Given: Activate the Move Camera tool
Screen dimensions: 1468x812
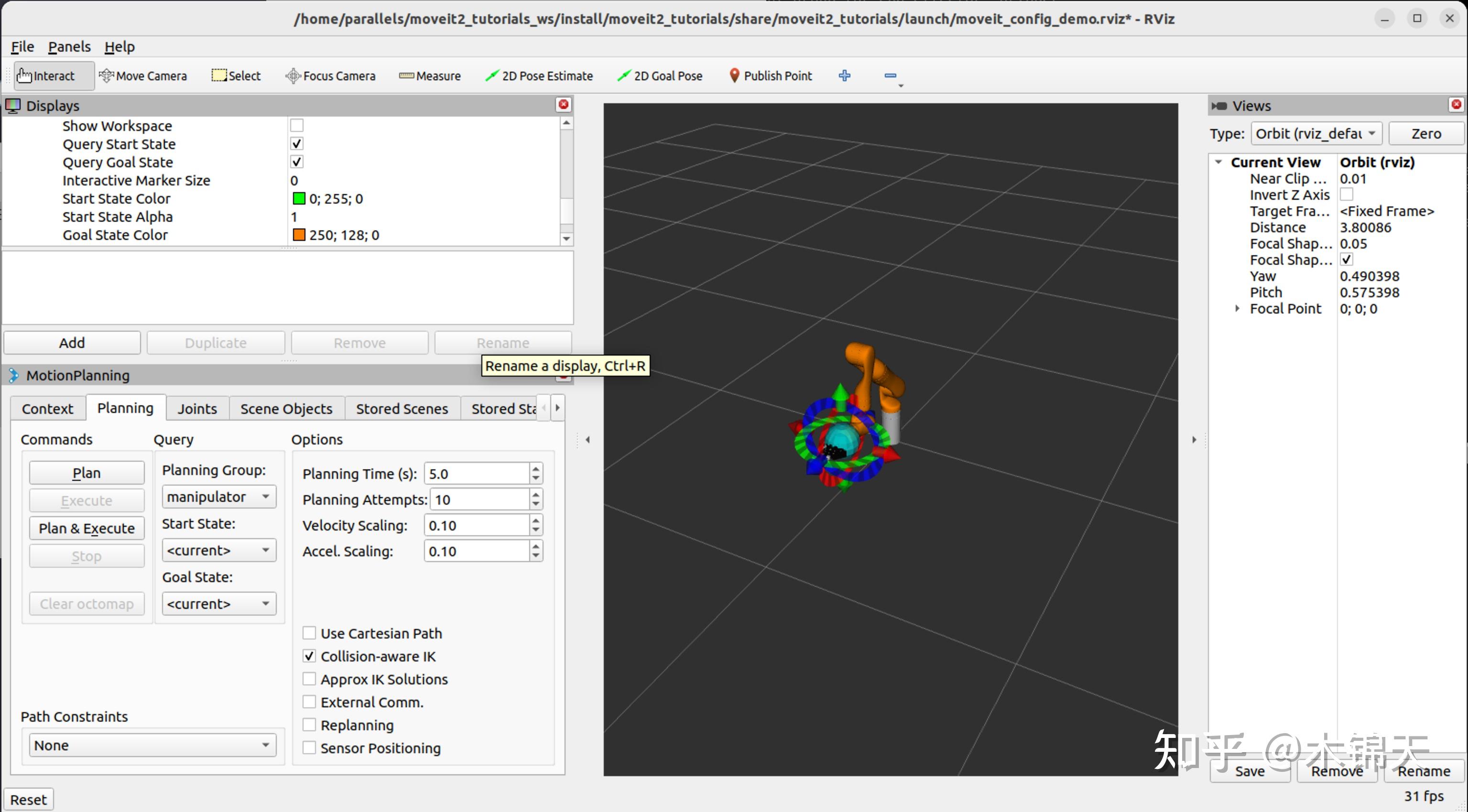Looking at the screenshot, I should pos(143,75).
